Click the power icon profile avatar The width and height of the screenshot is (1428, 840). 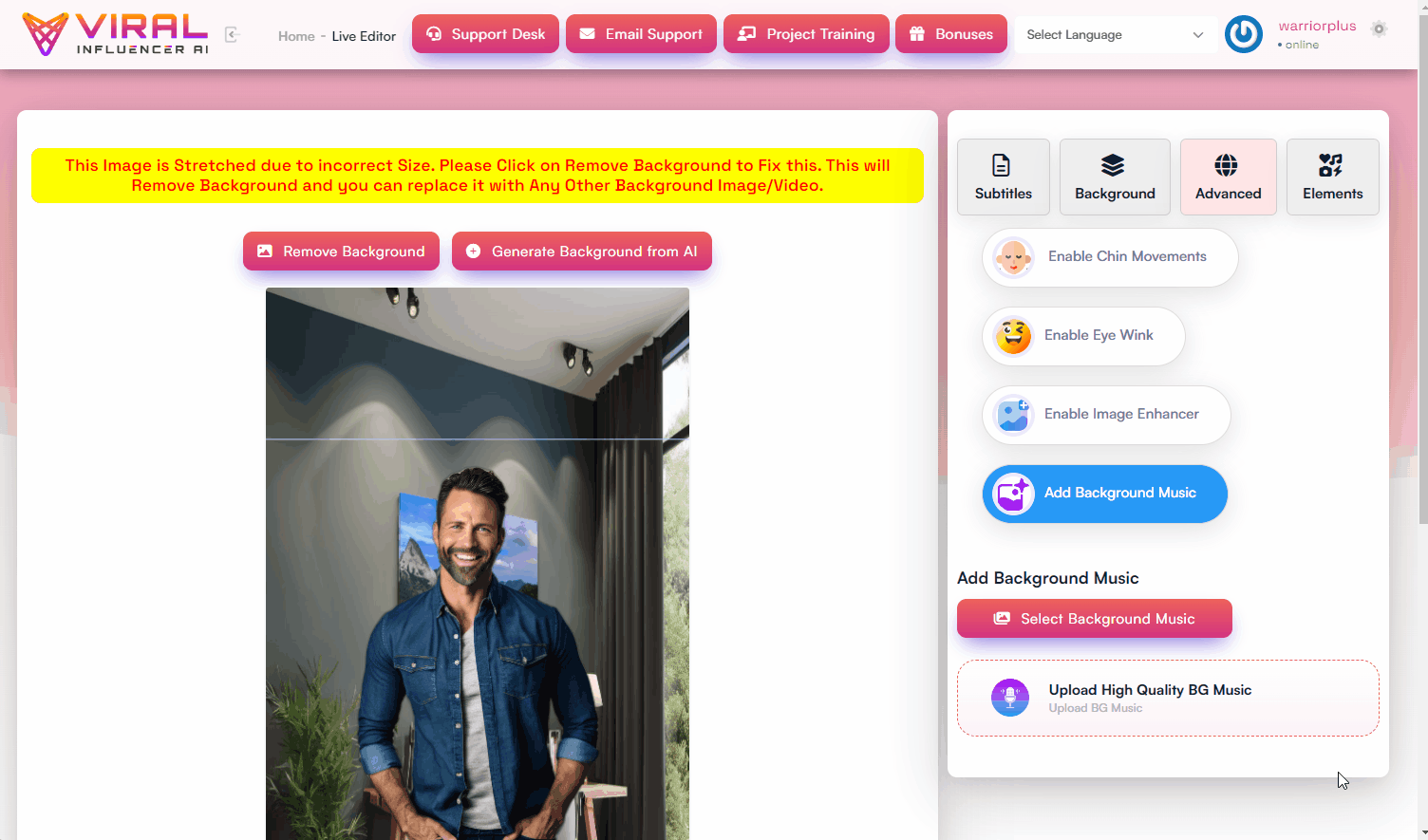point(1243,35)
